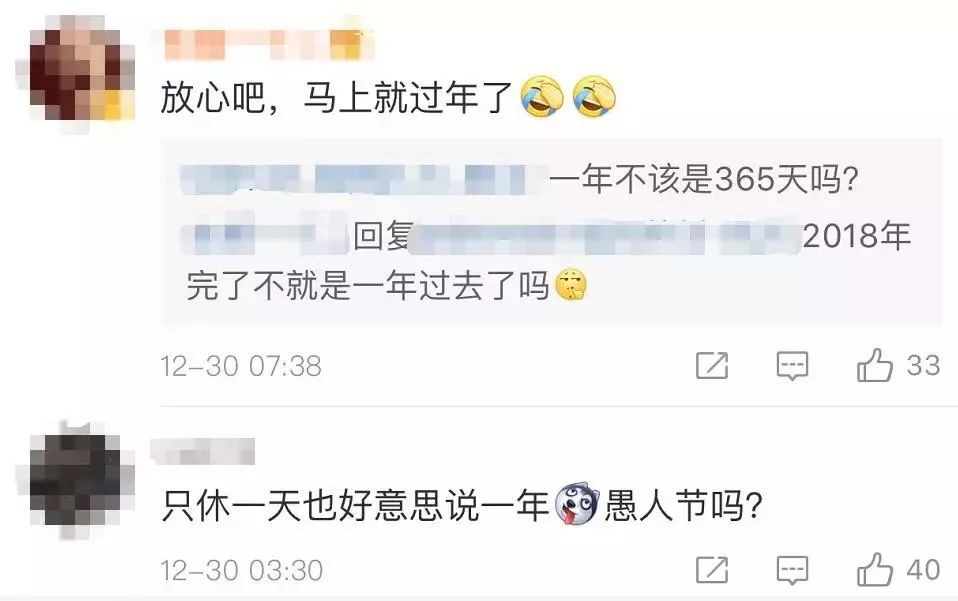Viewport: 958px width, 601px height.
Task: Like the comment with 40 likes
Action: (x=874, y=569)
